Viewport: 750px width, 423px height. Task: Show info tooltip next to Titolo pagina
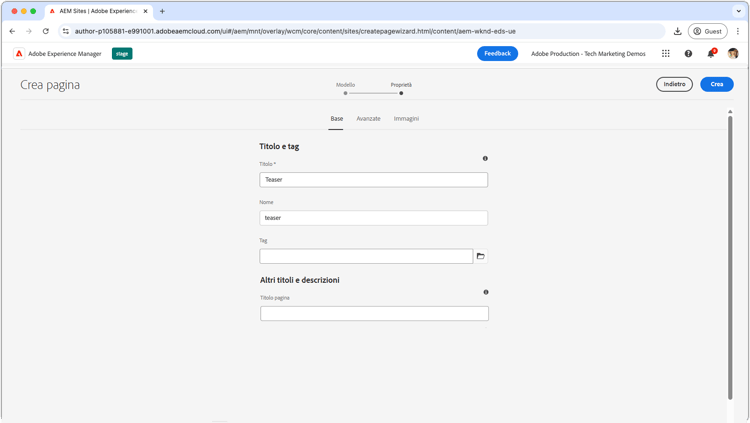[x=485, y=292]
